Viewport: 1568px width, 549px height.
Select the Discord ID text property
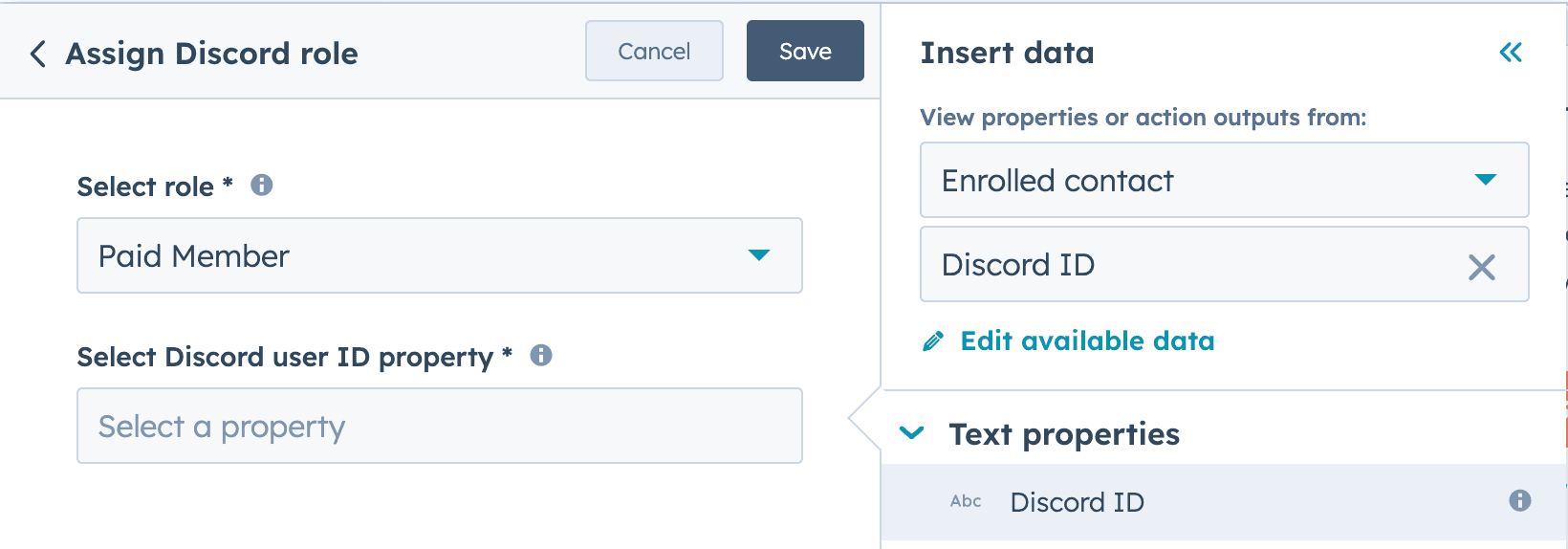1077,502
